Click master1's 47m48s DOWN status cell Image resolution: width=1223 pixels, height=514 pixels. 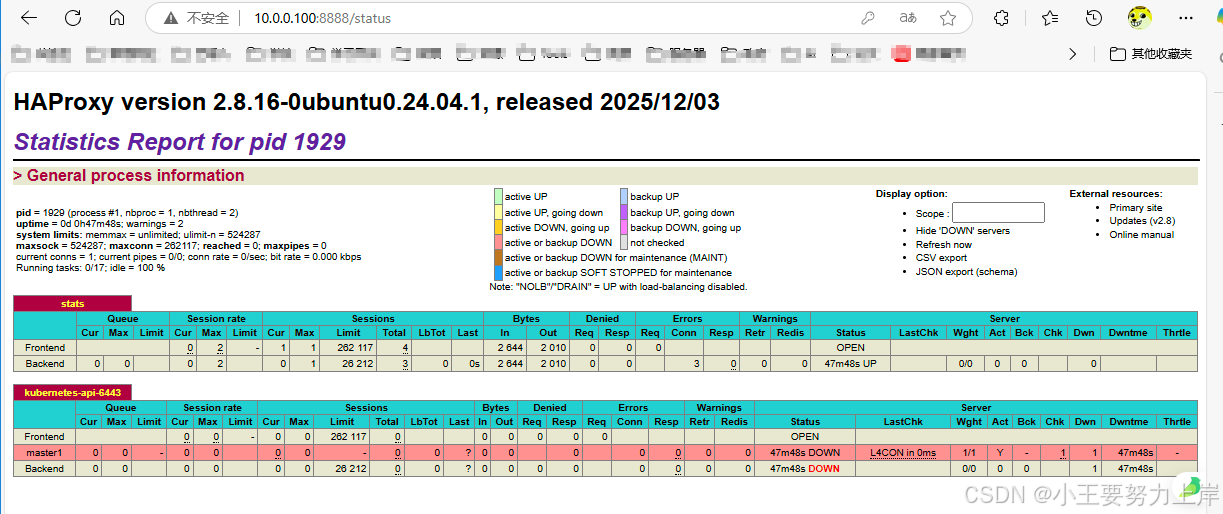point(805,453)
